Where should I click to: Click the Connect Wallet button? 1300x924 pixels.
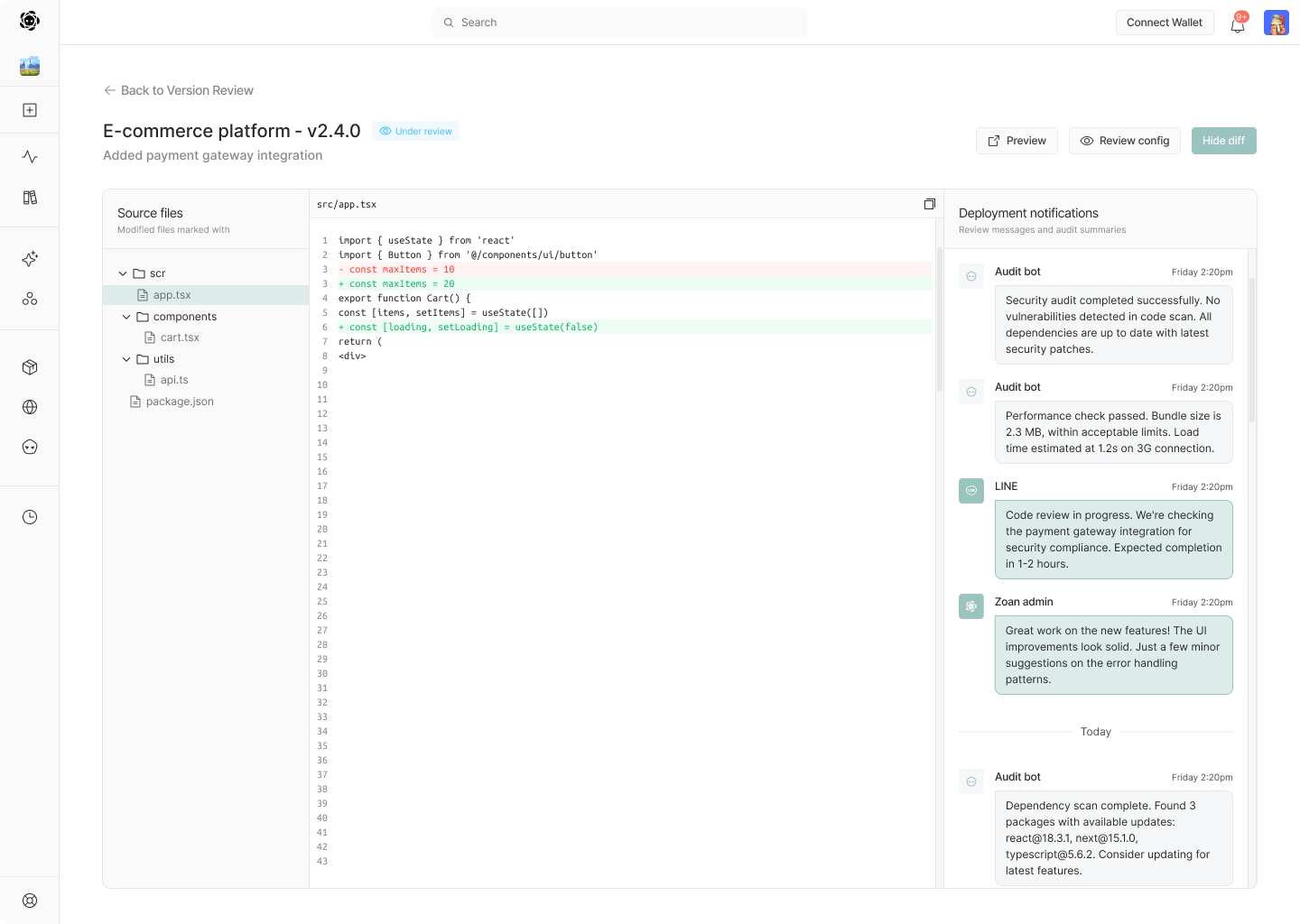click(1165, 23)
